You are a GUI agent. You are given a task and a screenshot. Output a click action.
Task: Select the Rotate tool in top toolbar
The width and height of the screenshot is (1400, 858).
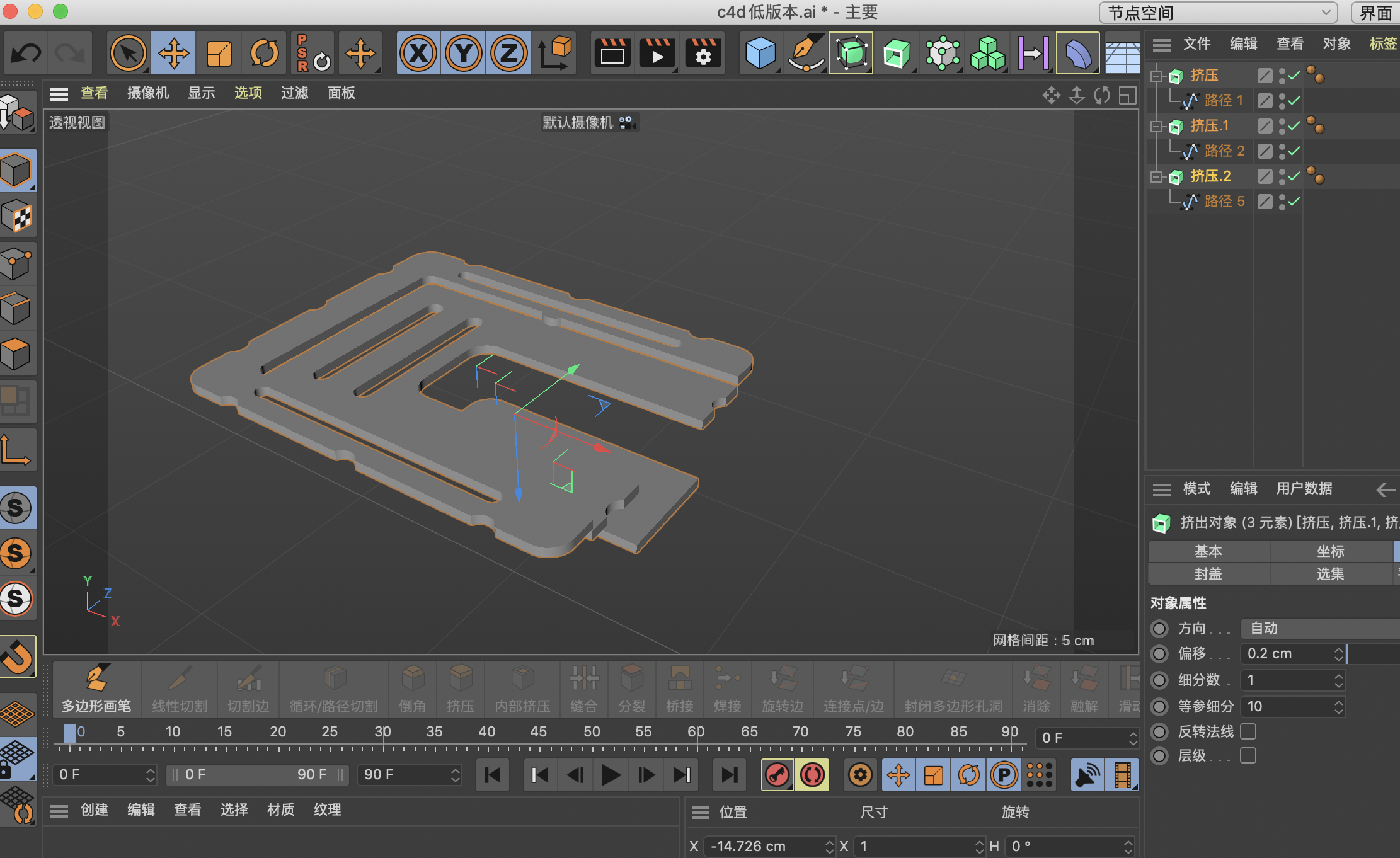pyautogui.click(x=264, y=54)
